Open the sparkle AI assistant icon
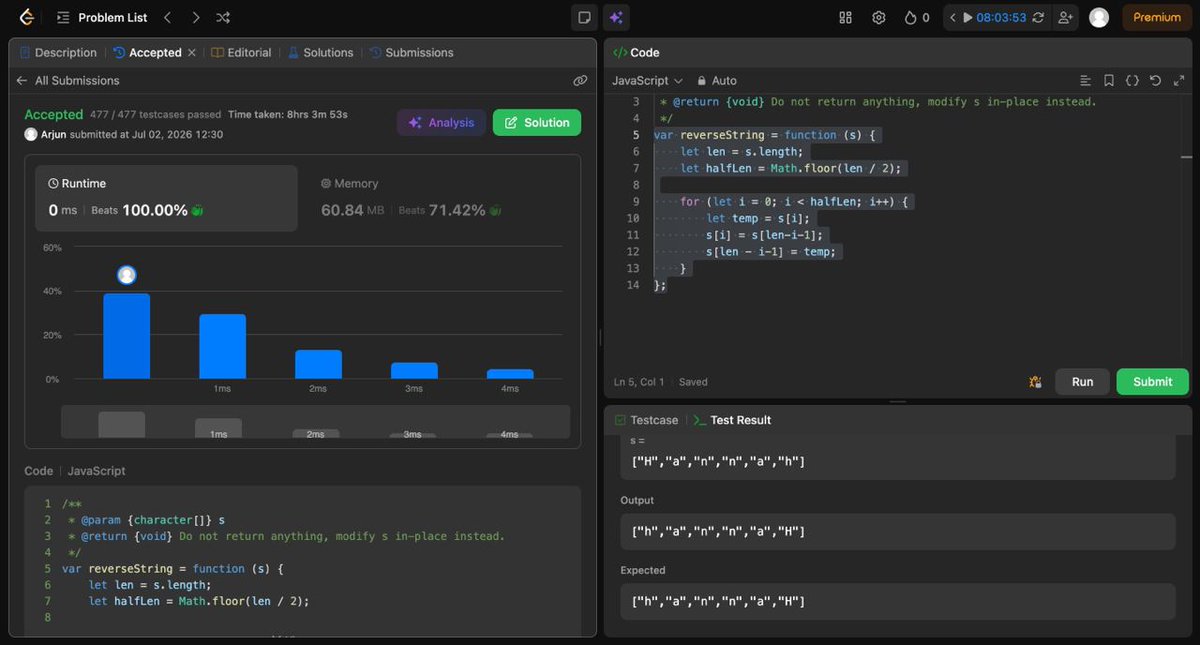 615,17
